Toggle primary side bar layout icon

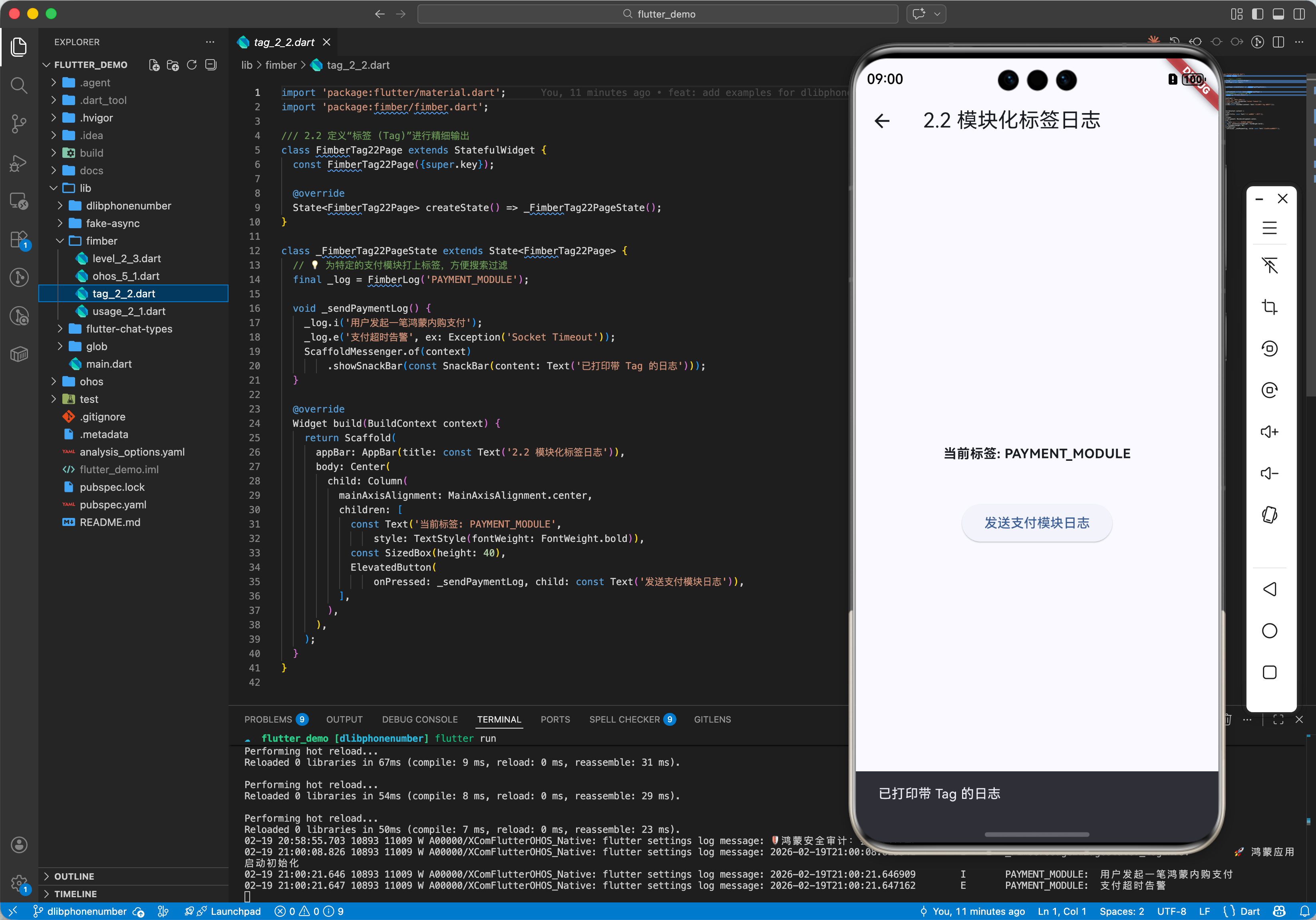coord(1258,14)
